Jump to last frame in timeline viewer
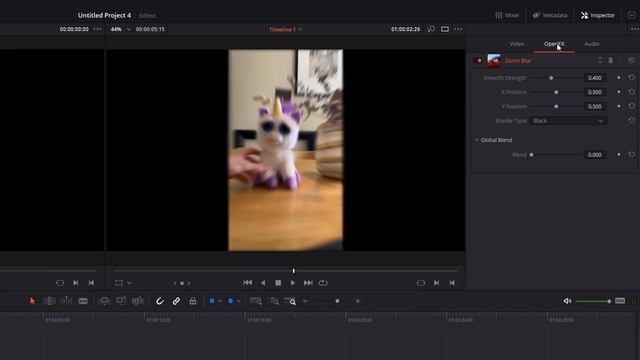This screenshot has width=640, height=360. tap(308, 283)
